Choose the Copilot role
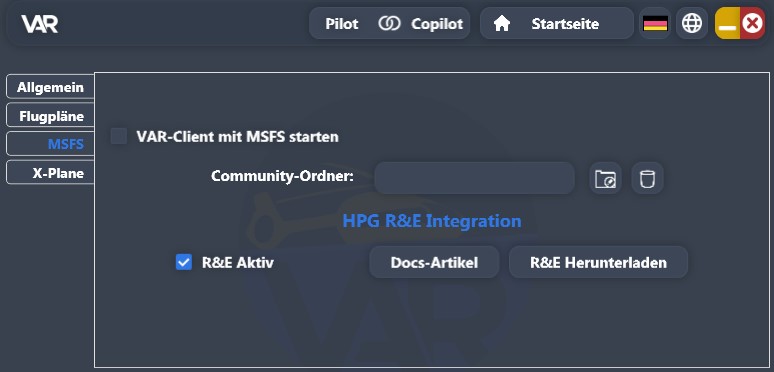The height and width of the screenshot is (372, 774). pos(437,24)
